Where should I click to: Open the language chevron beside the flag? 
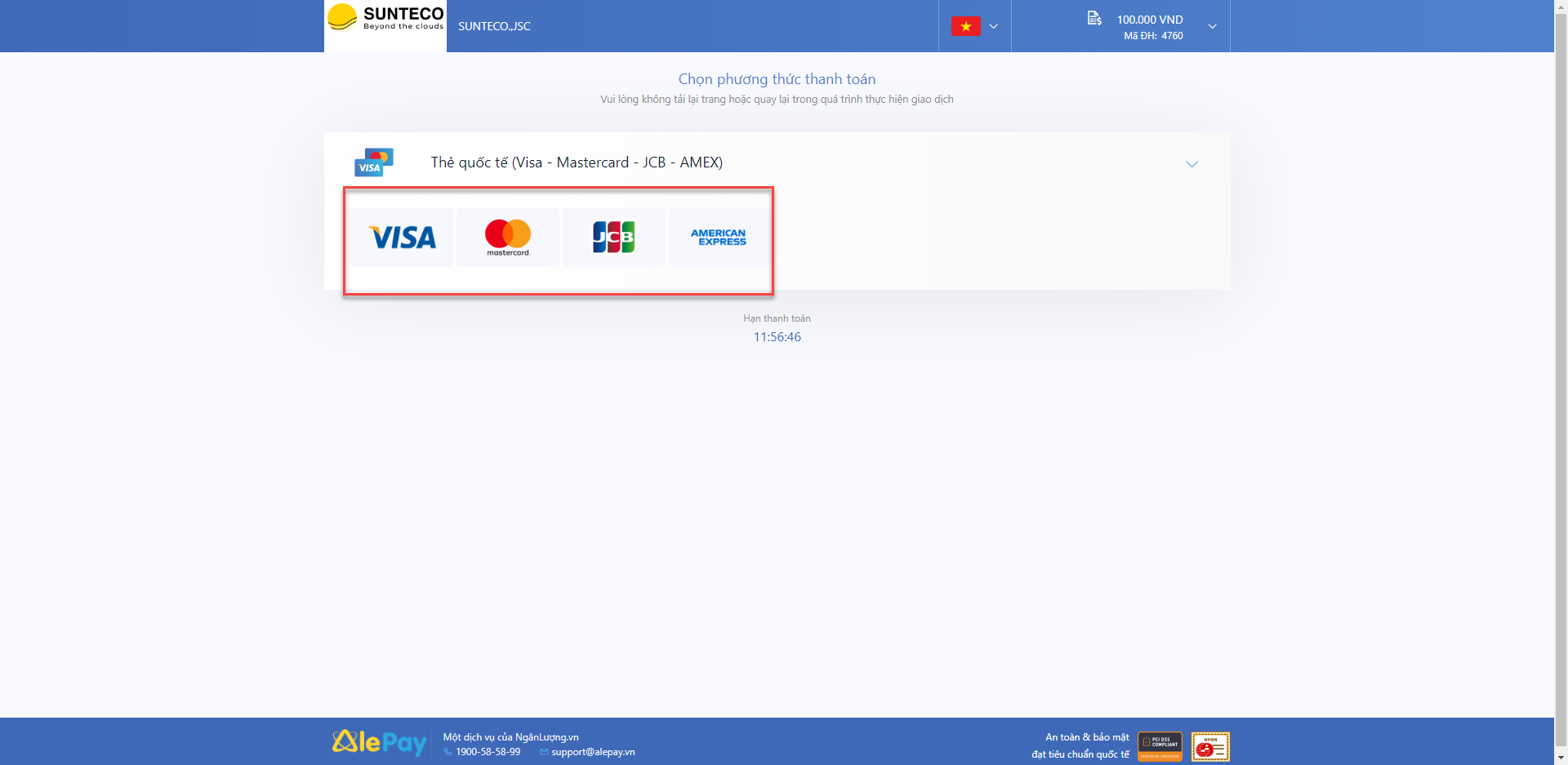[x=994, y=26]
